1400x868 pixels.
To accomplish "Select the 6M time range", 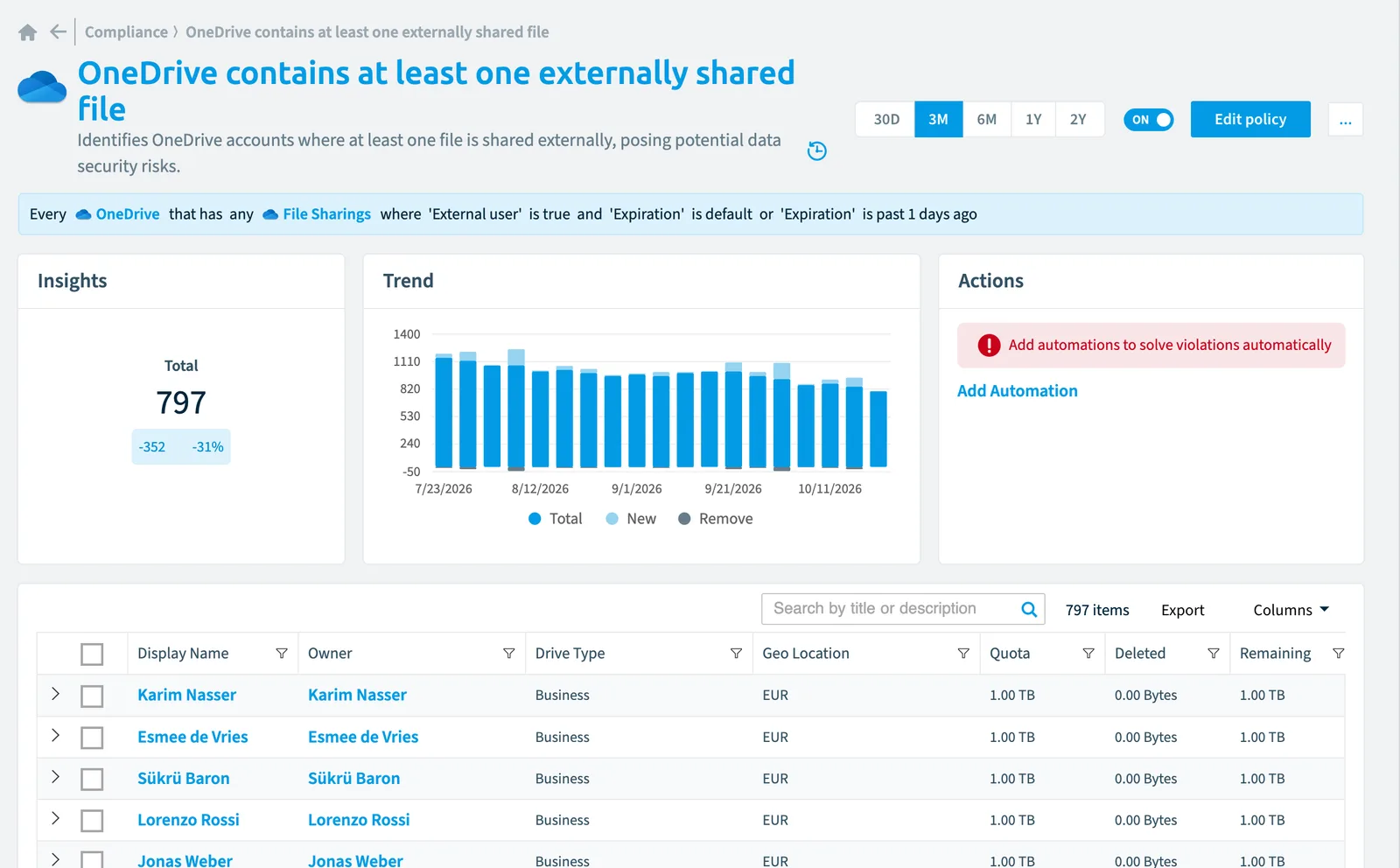I will 987,120.
